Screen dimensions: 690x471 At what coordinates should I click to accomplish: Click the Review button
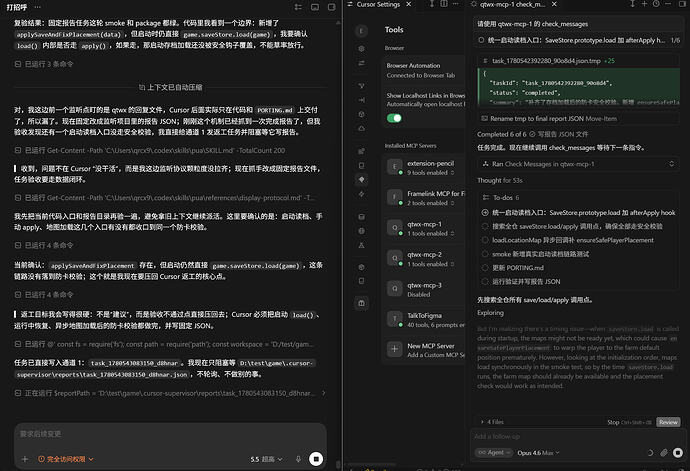click(x=668, y=422)
